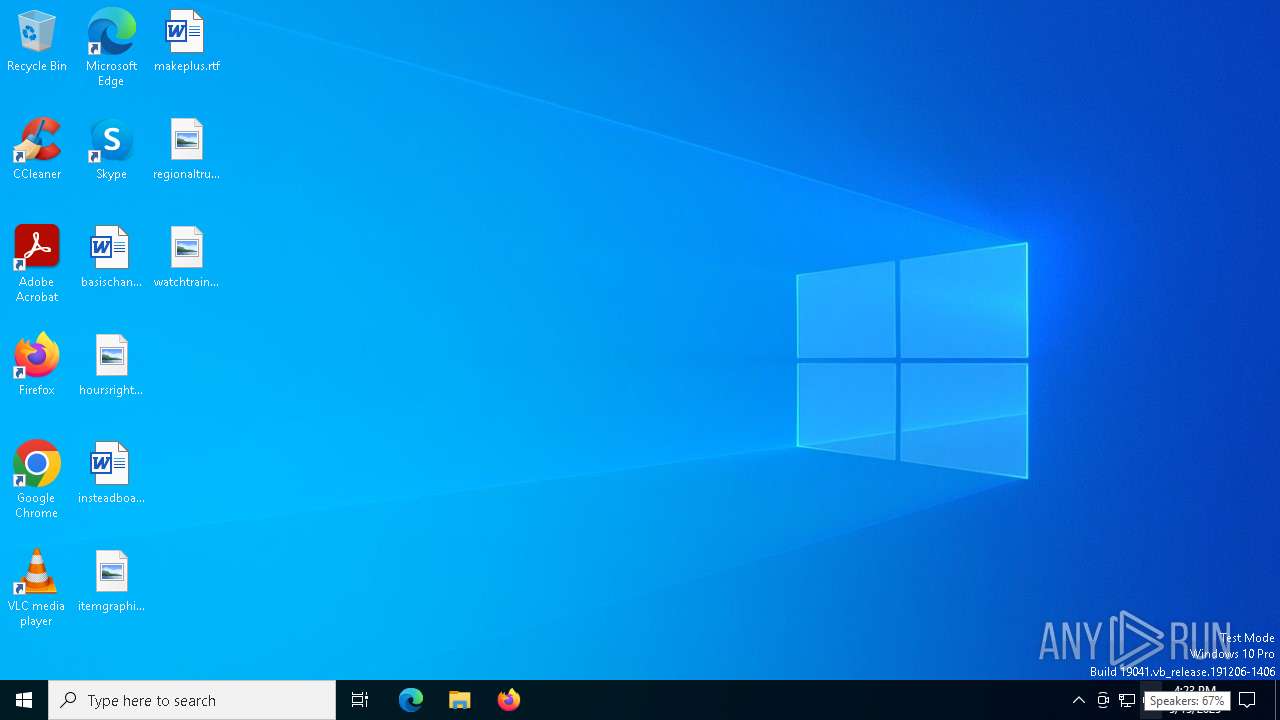
Task: Show hidden system tray icons
Action: point(1079,700)
